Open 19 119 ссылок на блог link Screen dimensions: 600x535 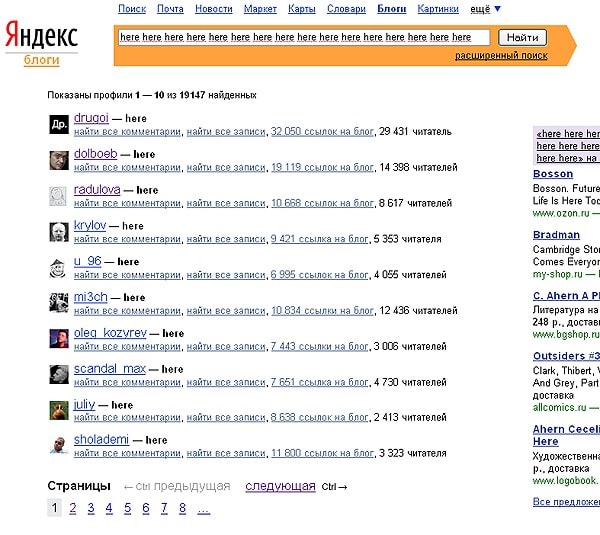point(322,168)
